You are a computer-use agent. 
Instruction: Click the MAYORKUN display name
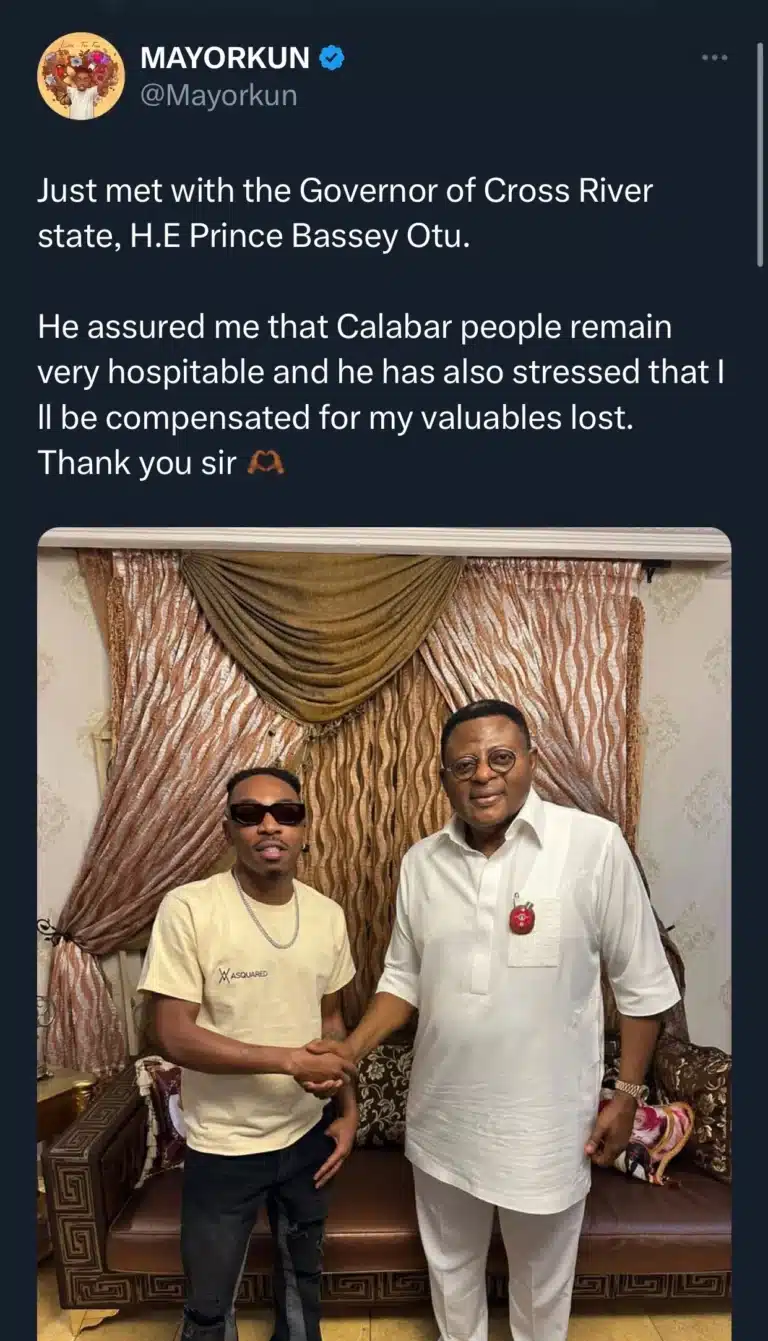tap(225, 58)
